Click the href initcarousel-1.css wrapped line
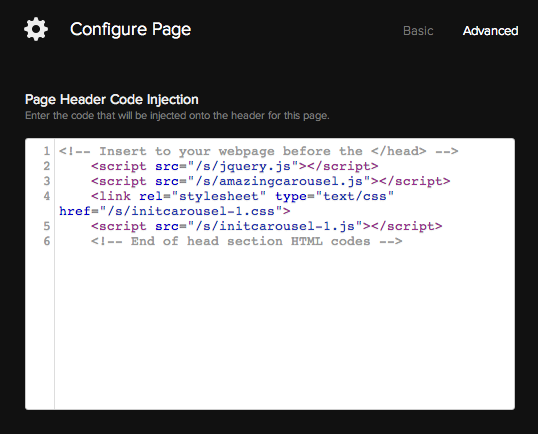The image size is (538, 434). point(175,211)
